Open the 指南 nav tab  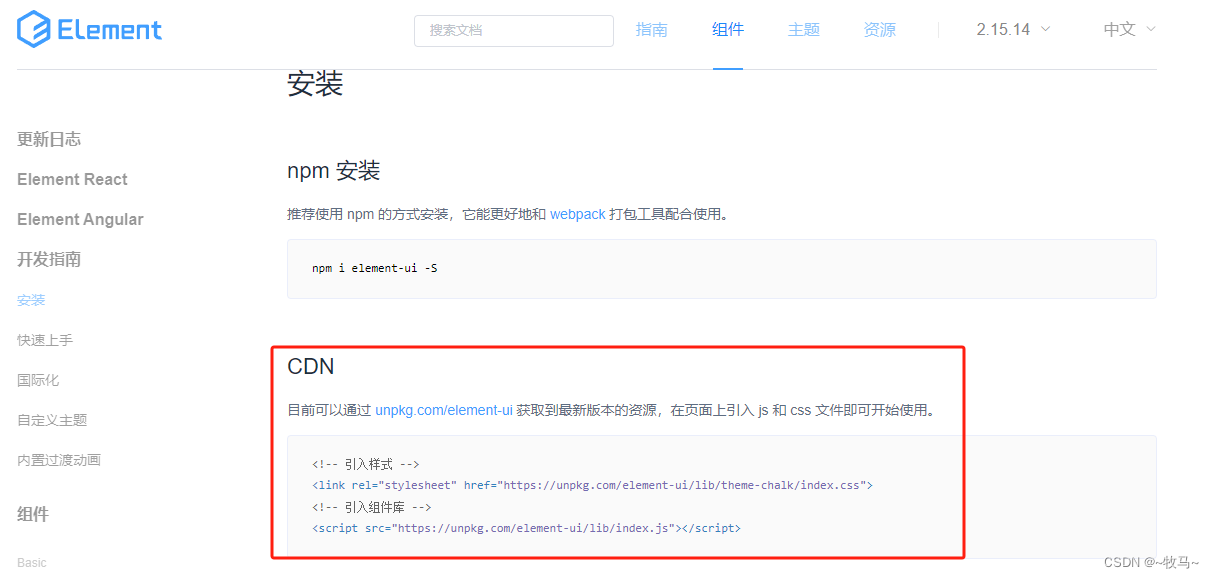652,30
